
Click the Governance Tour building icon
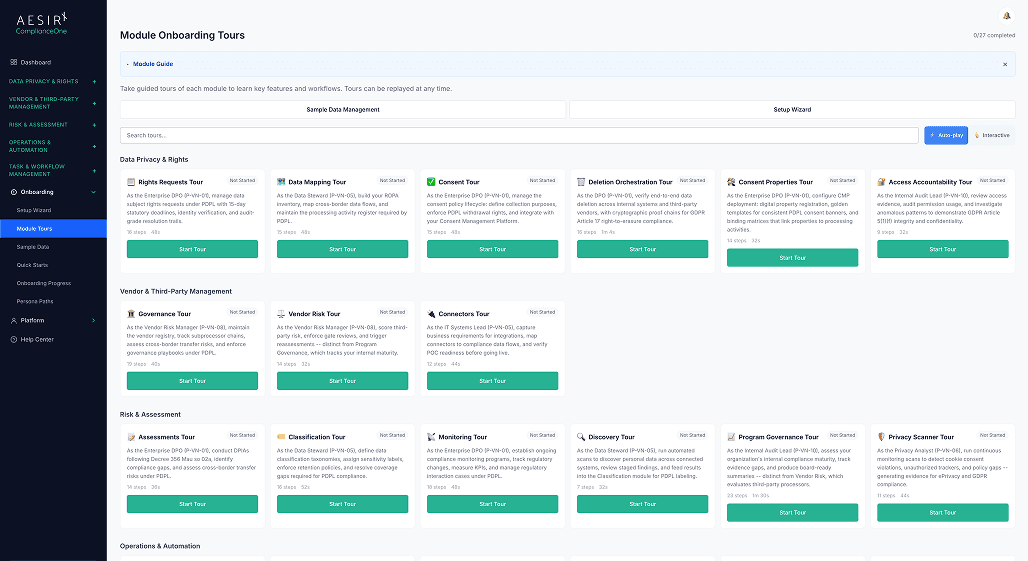click(131, 314)
